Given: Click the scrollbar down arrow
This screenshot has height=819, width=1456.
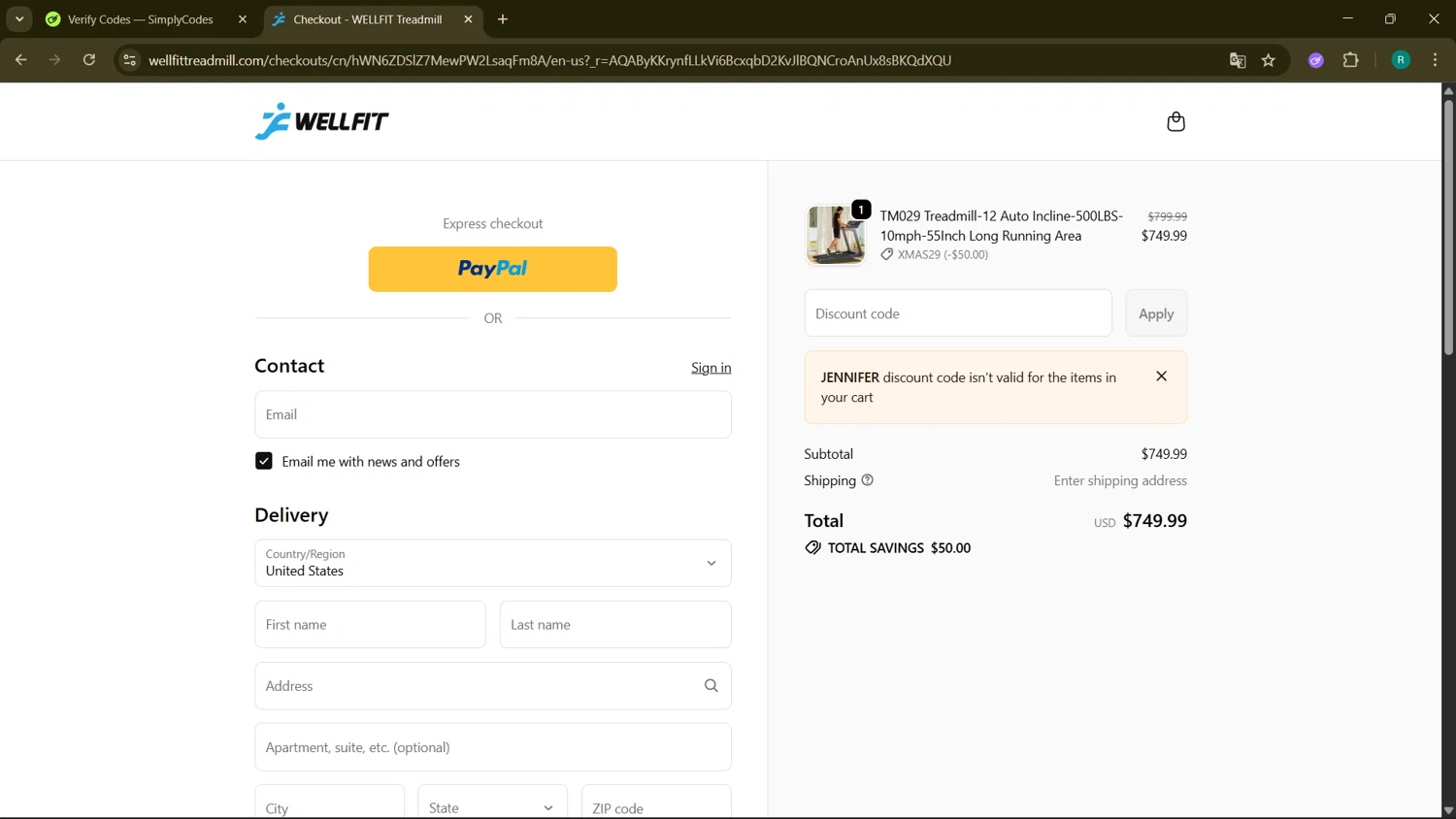Looking at the screenshot, I should pyautogui.click(x=1448, y=810).
